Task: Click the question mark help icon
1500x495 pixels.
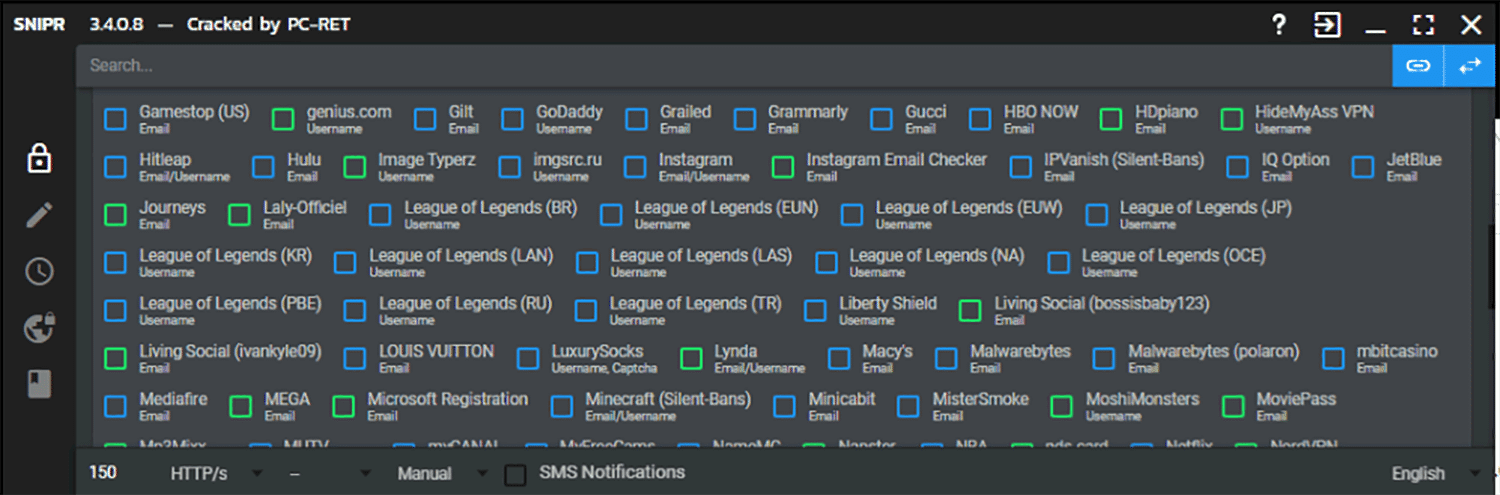Action: (1278, 25)
